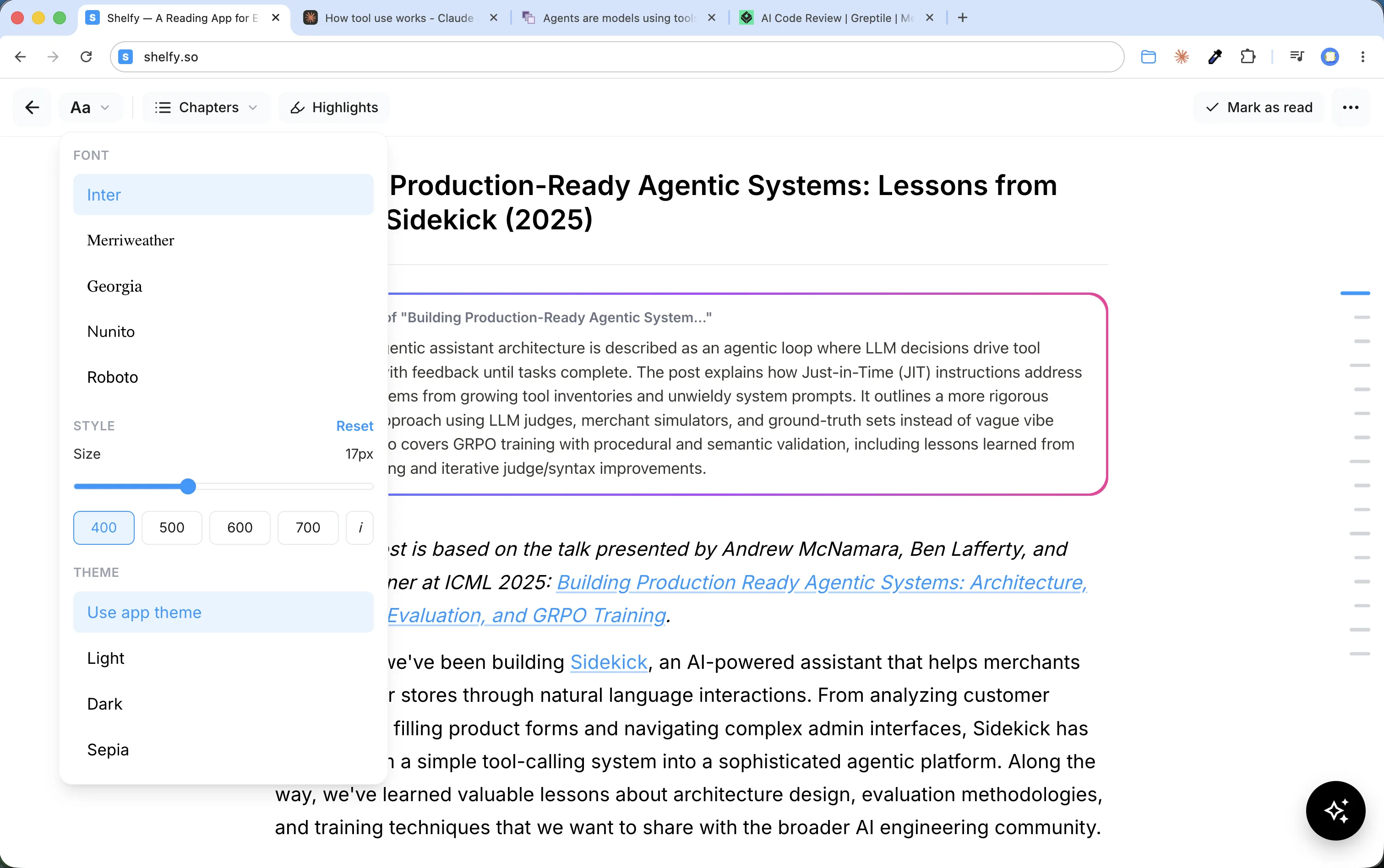Close the Shelfy browser tab
Screen dimensions: 1384x868
276,18
